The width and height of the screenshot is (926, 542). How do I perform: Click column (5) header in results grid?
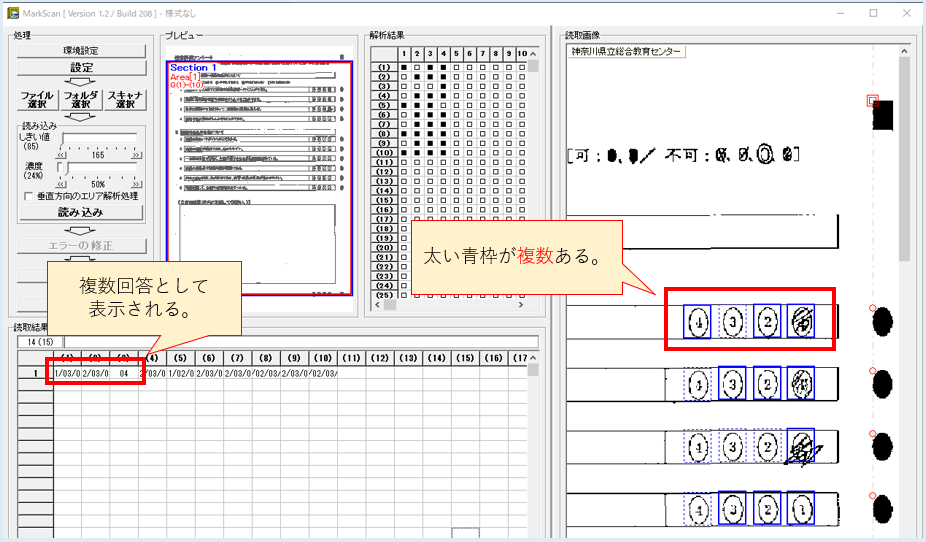181,357
